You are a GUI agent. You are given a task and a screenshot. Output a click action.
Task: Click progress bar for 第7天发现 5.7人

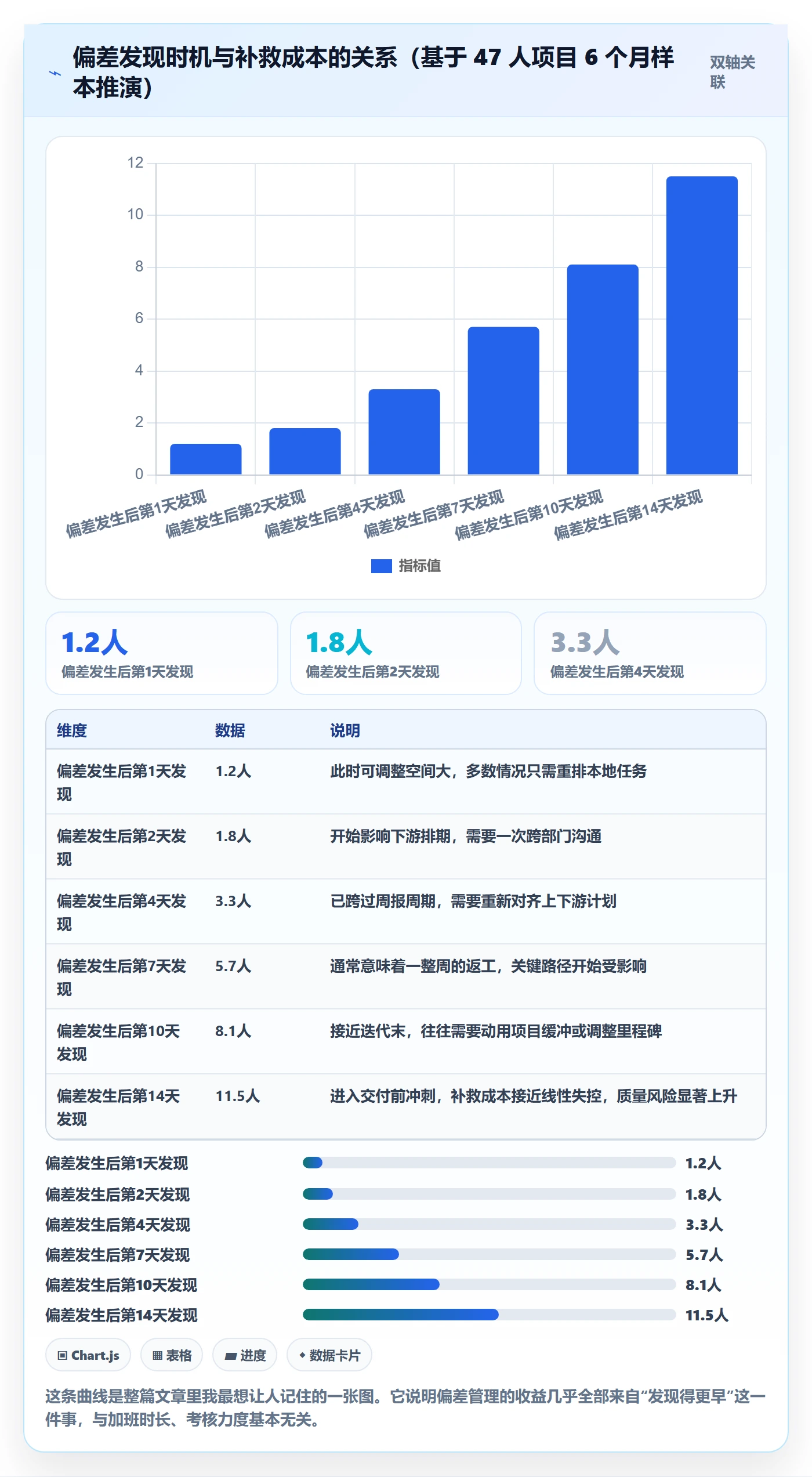[489, 1254]
